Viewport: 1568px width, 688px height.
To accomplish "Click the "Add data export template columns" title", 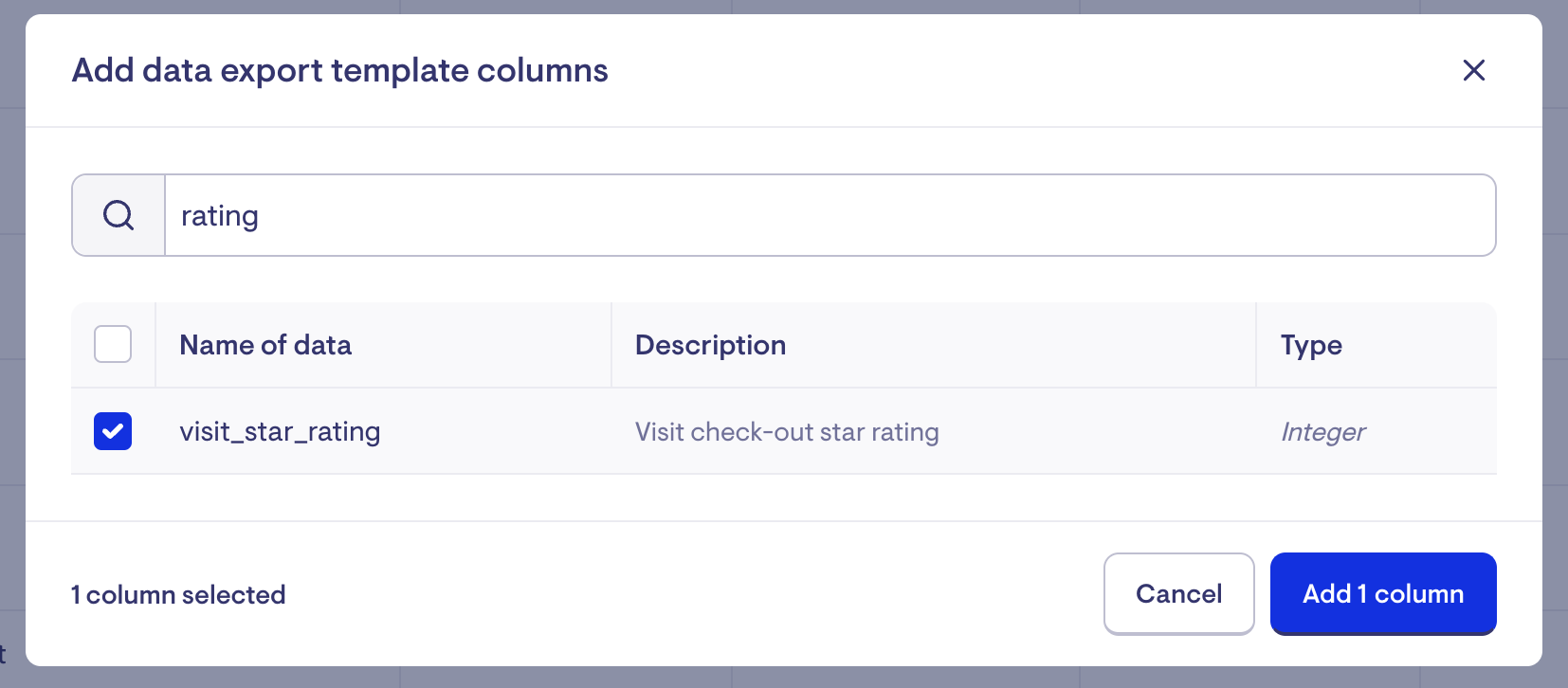I will (x=339, y=70).
